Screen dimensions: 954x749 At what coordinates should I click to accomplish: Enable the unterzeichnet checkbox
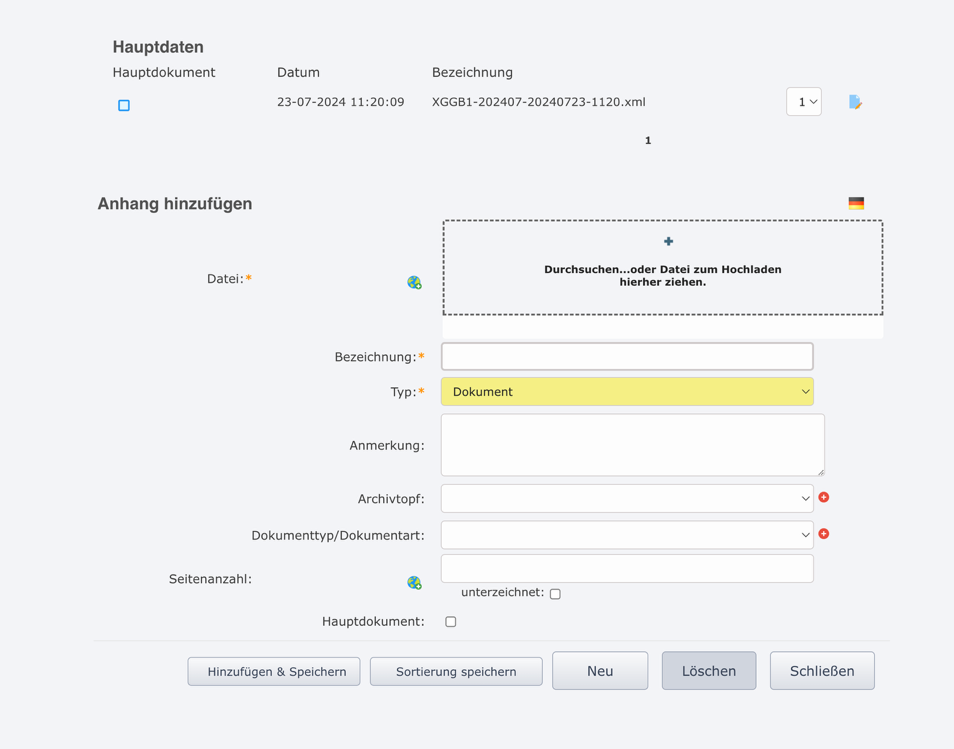[555, 593]
